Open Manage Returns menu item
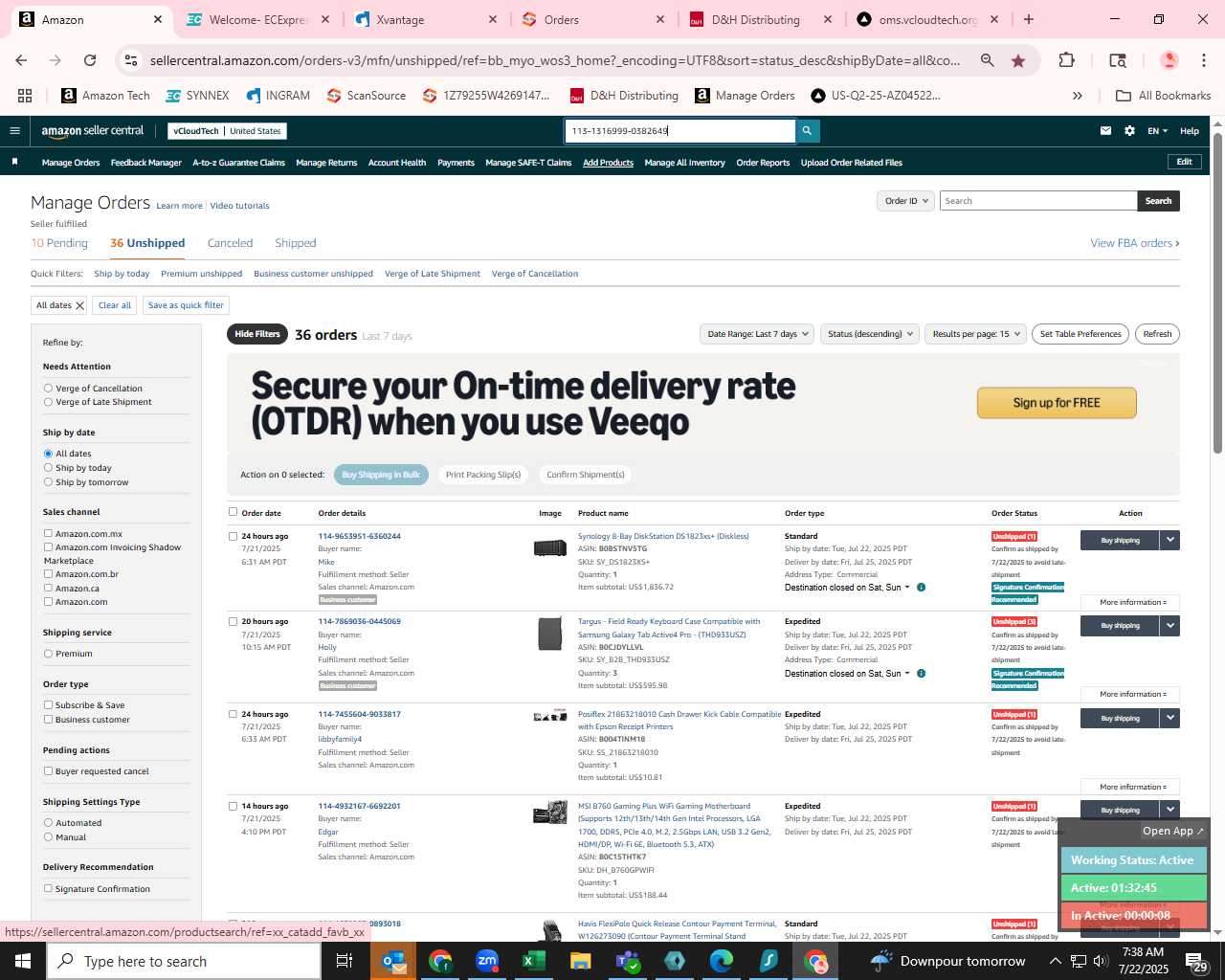 (326, 163)
